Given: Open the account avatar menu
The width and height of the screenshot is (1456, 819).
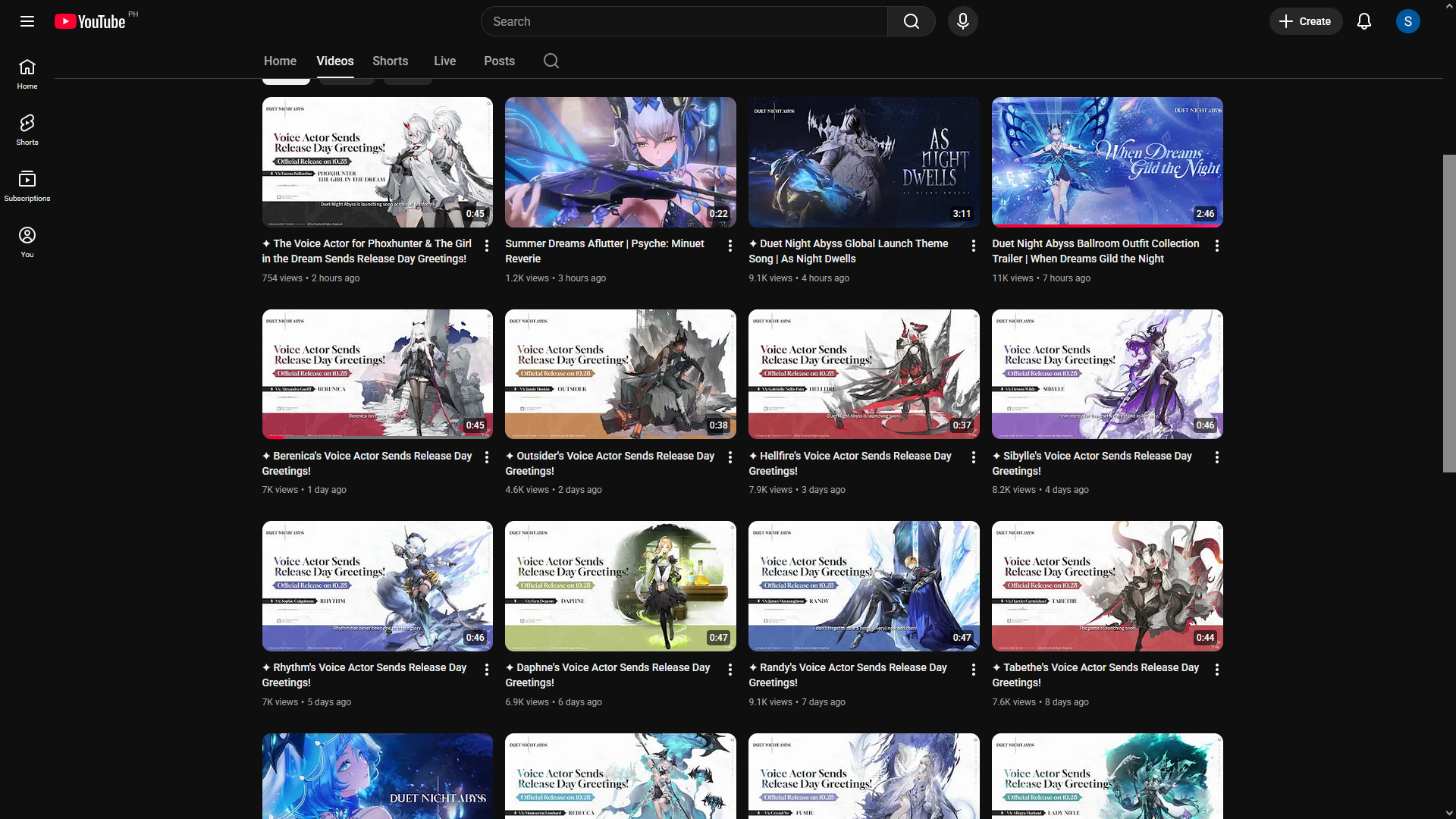Looking at the screenshot, I should 1407,21.
